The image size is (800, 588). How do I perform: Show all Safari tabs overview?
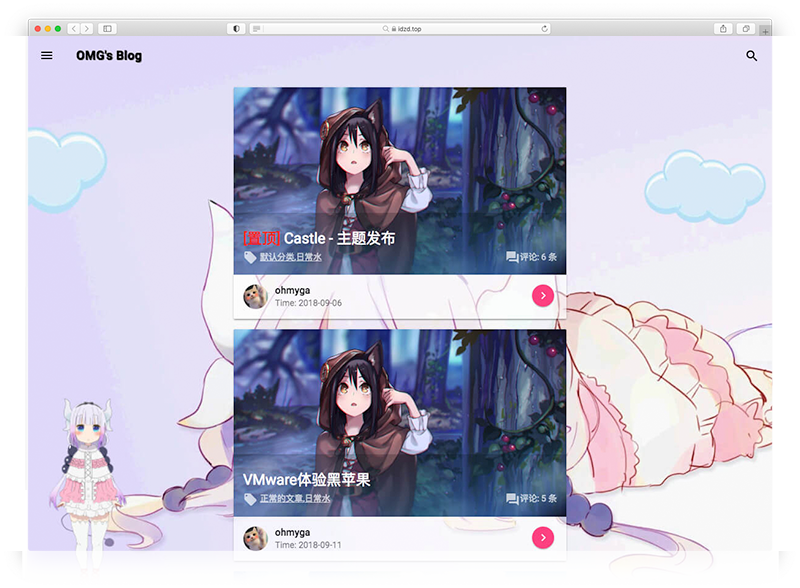pos(746,29)
